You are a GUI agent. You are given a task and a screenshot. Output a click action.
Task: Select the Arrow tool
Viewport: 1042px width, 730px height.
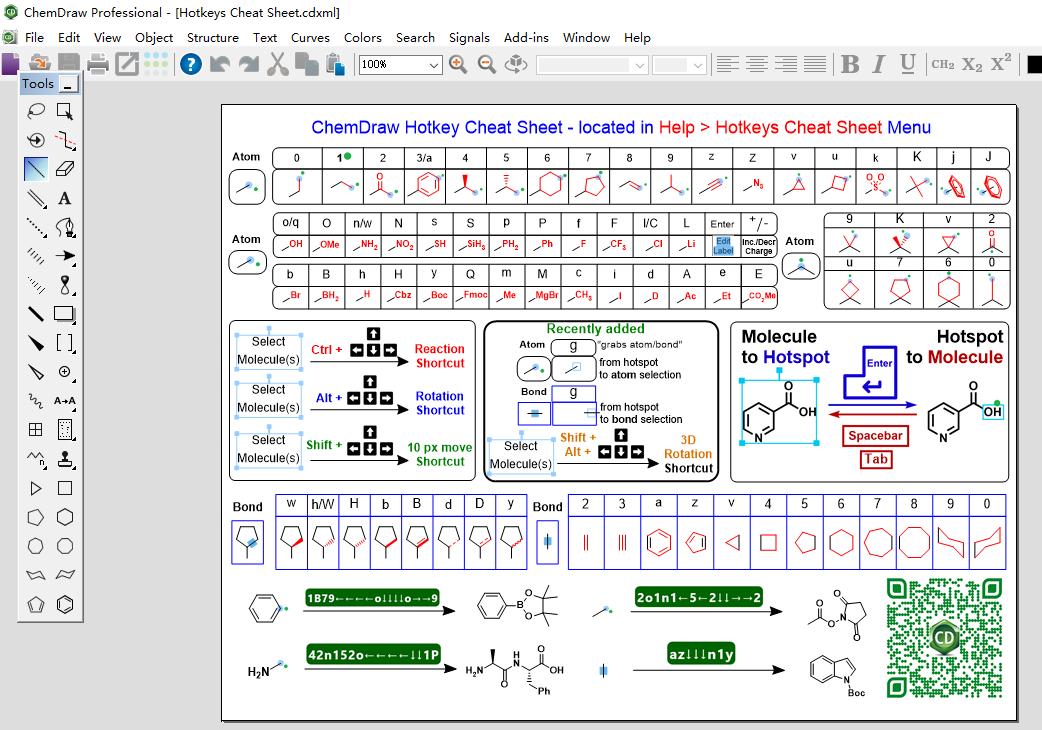pos(65,256)
